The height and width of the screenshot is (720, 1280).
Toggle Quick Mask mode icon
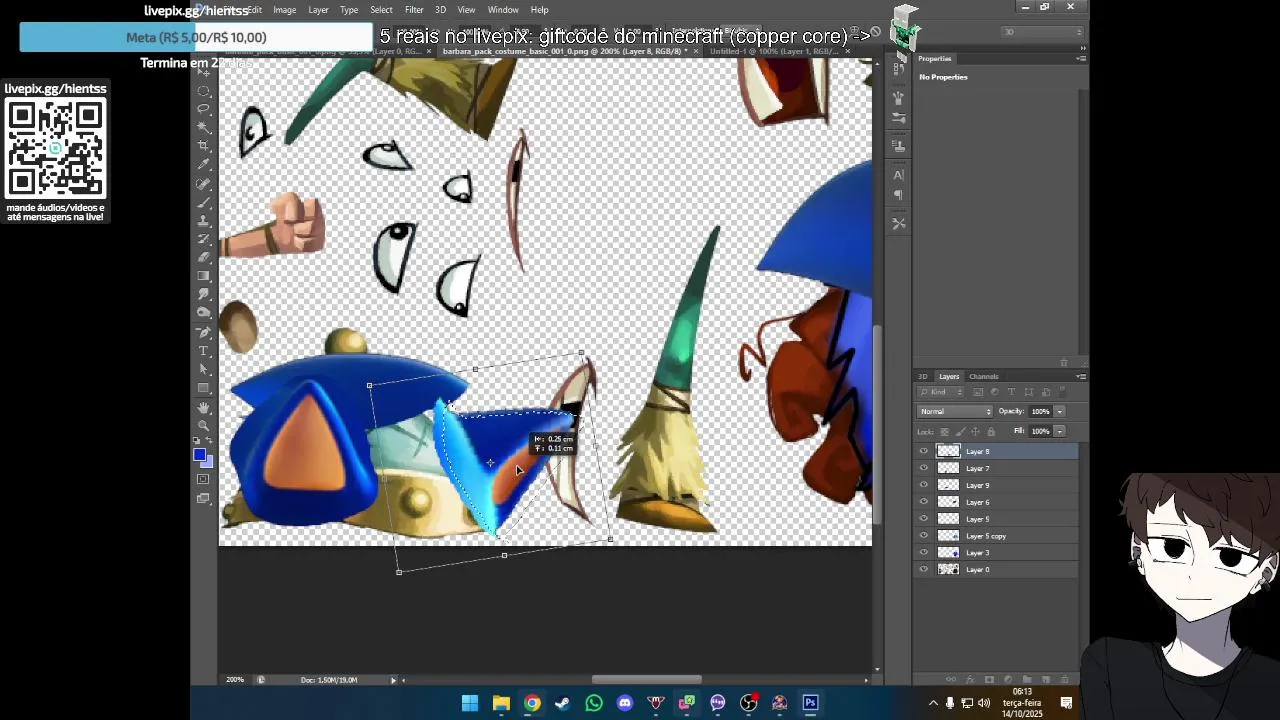(x=204, y=478)
